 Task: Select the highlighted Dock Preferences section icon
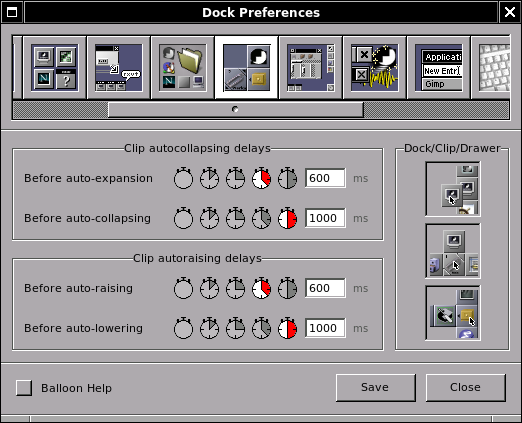point(247,68)
